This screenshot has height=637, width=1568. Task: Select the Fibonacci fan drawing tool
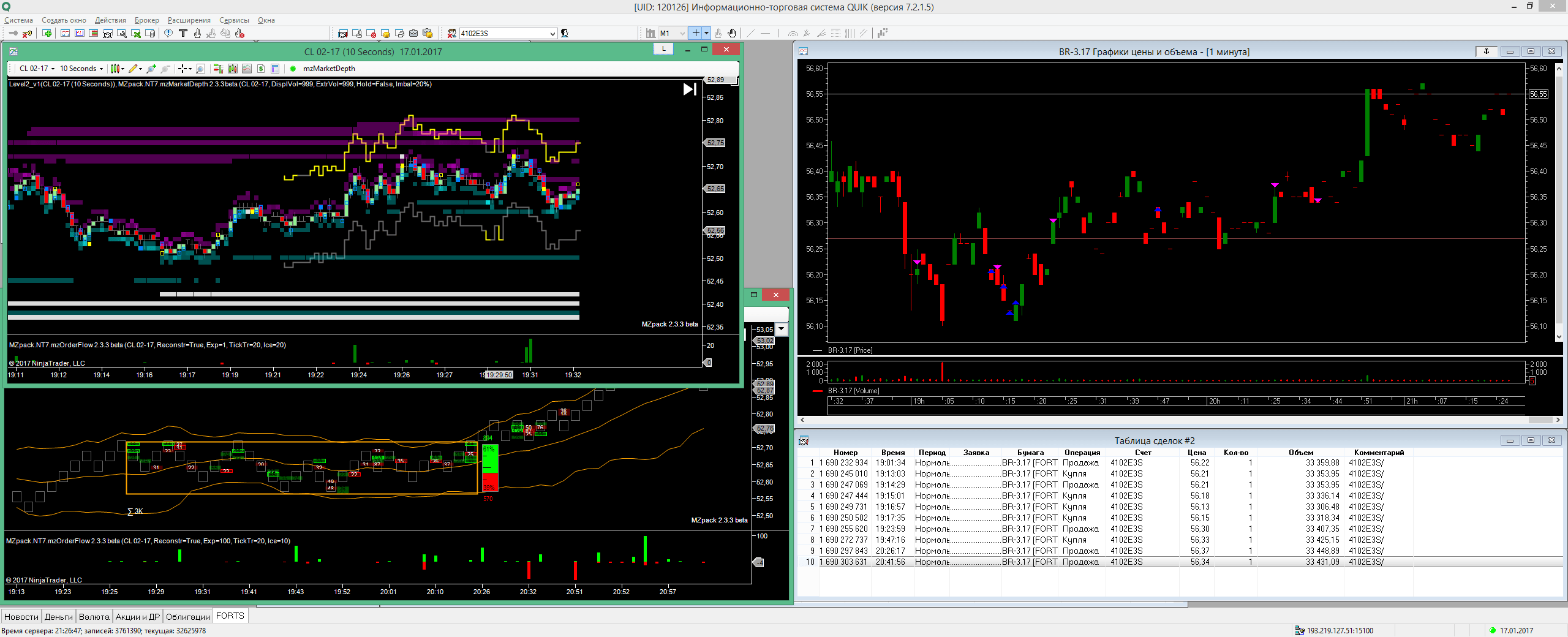[821, 33]
